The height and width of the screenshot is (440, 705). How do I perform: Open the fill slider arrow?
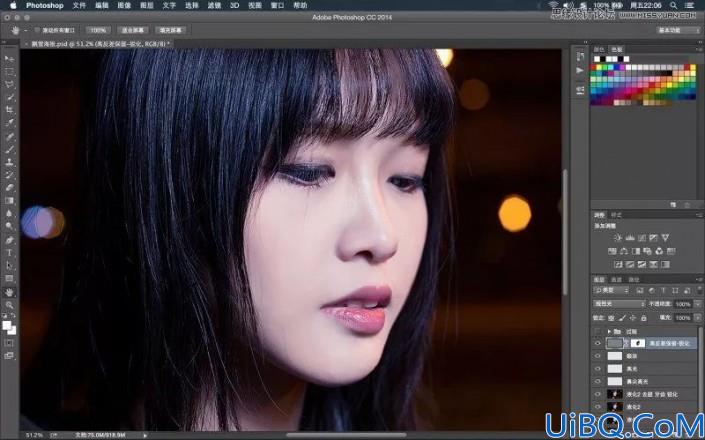coord(697,318)
